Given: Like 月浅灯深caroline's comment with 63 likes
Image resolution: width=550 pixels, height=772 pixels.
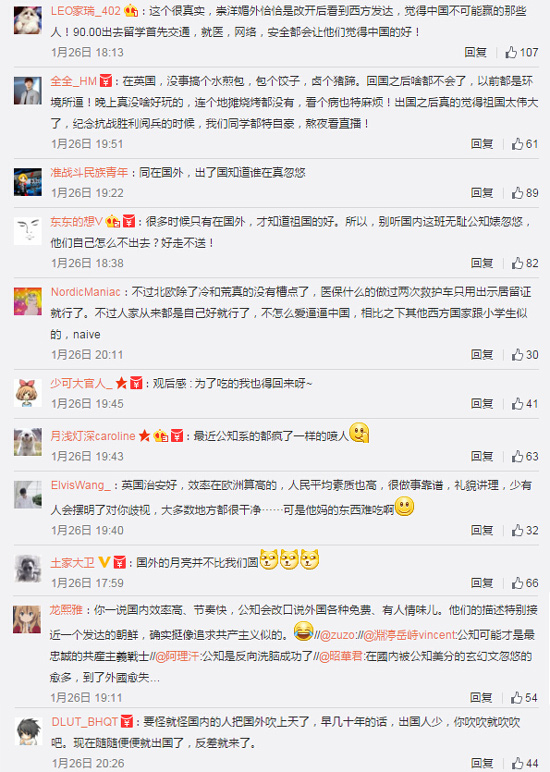Looking at the screenshot, I should [525, 456].
